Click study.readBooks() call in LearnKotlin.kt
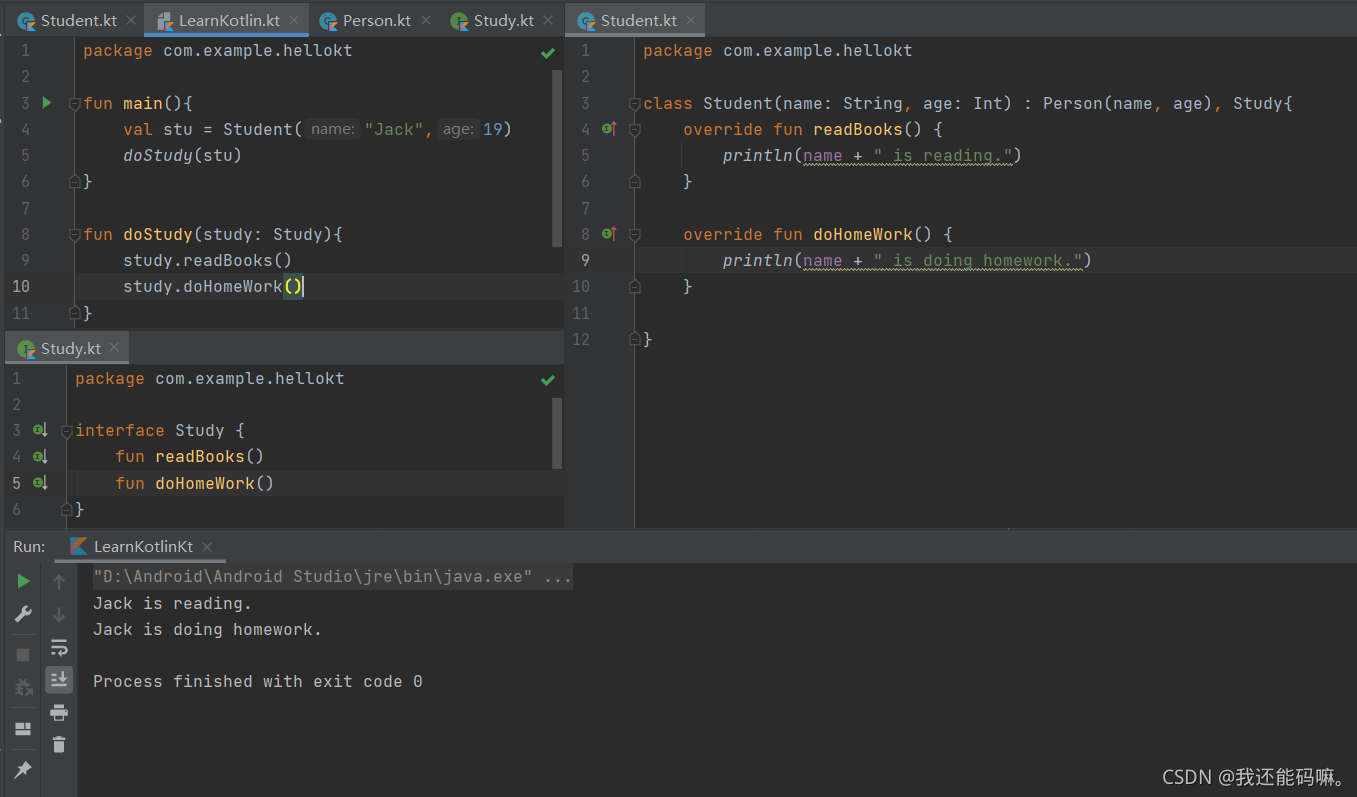Viewport: 1357px width, 797px height. pyautogui.click(x=207, y=260)
